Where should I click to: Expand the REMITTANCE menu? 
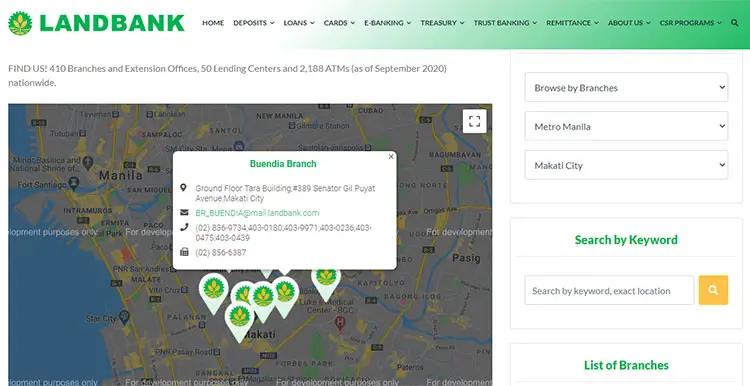pos(572,23)
